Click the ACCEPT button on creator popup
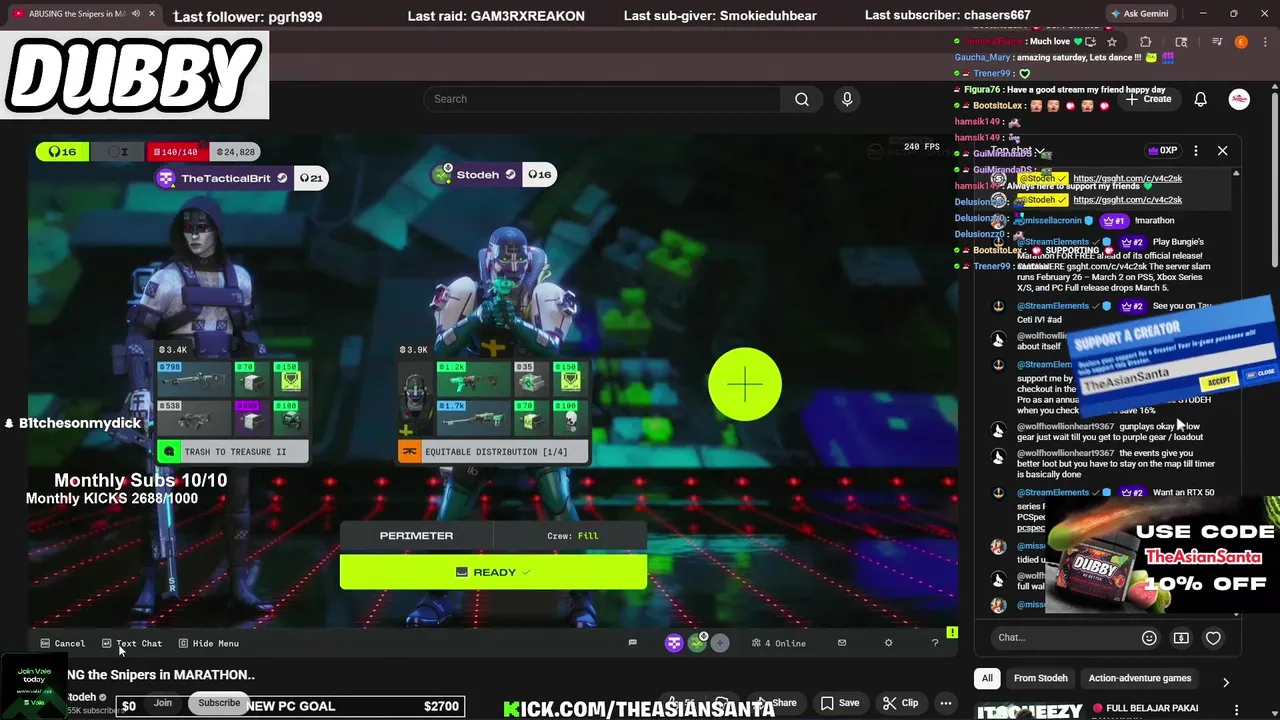This screenshot has height=720, width=1280. [1219, 381]
